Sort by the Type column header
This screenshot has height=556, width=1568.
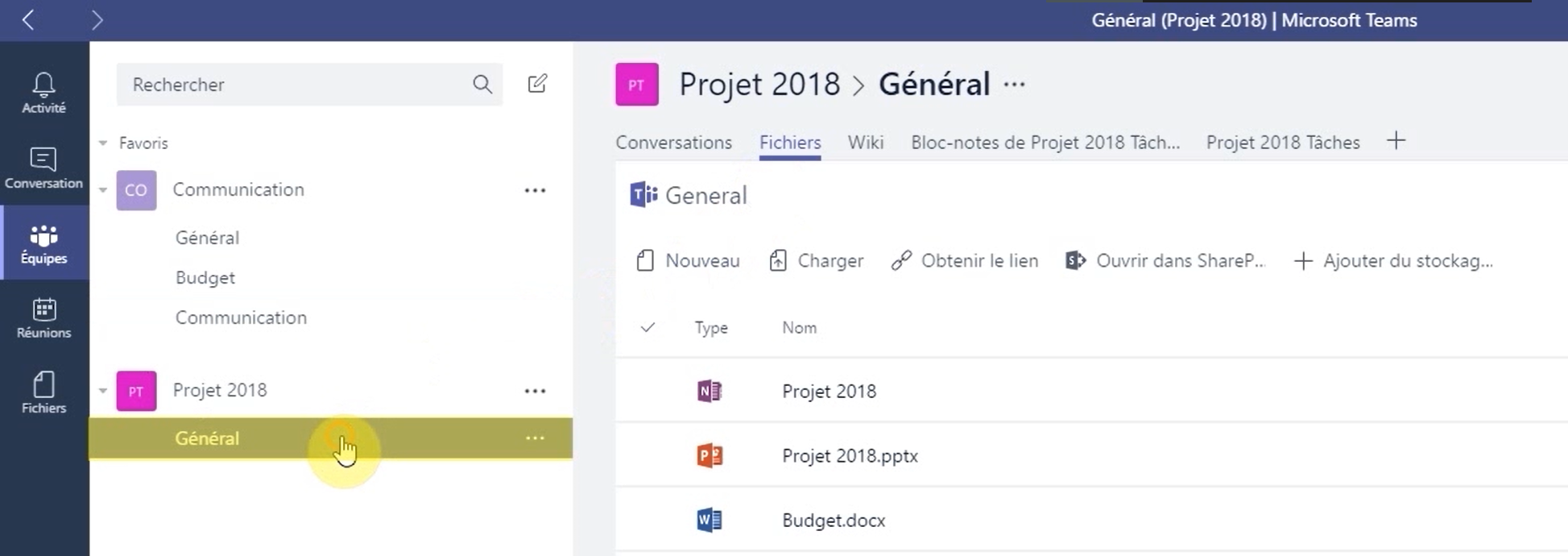(711, 328)
